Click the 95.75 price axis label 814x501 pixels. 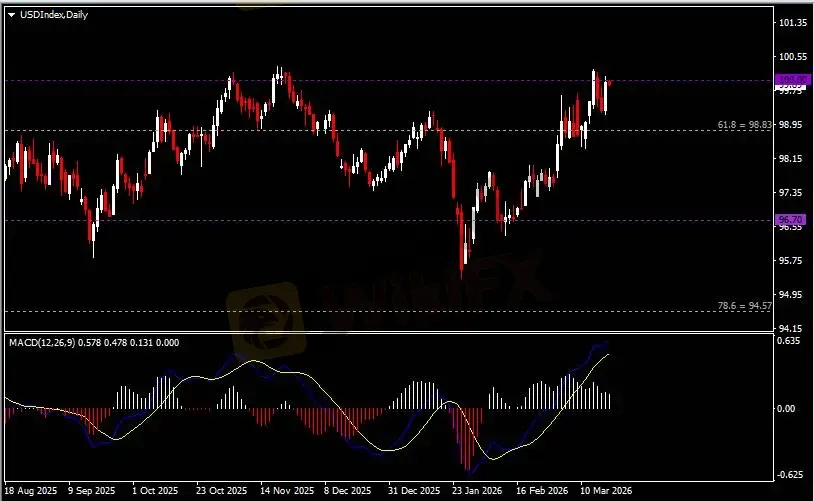pyautogui.click(x=792, y=261)
